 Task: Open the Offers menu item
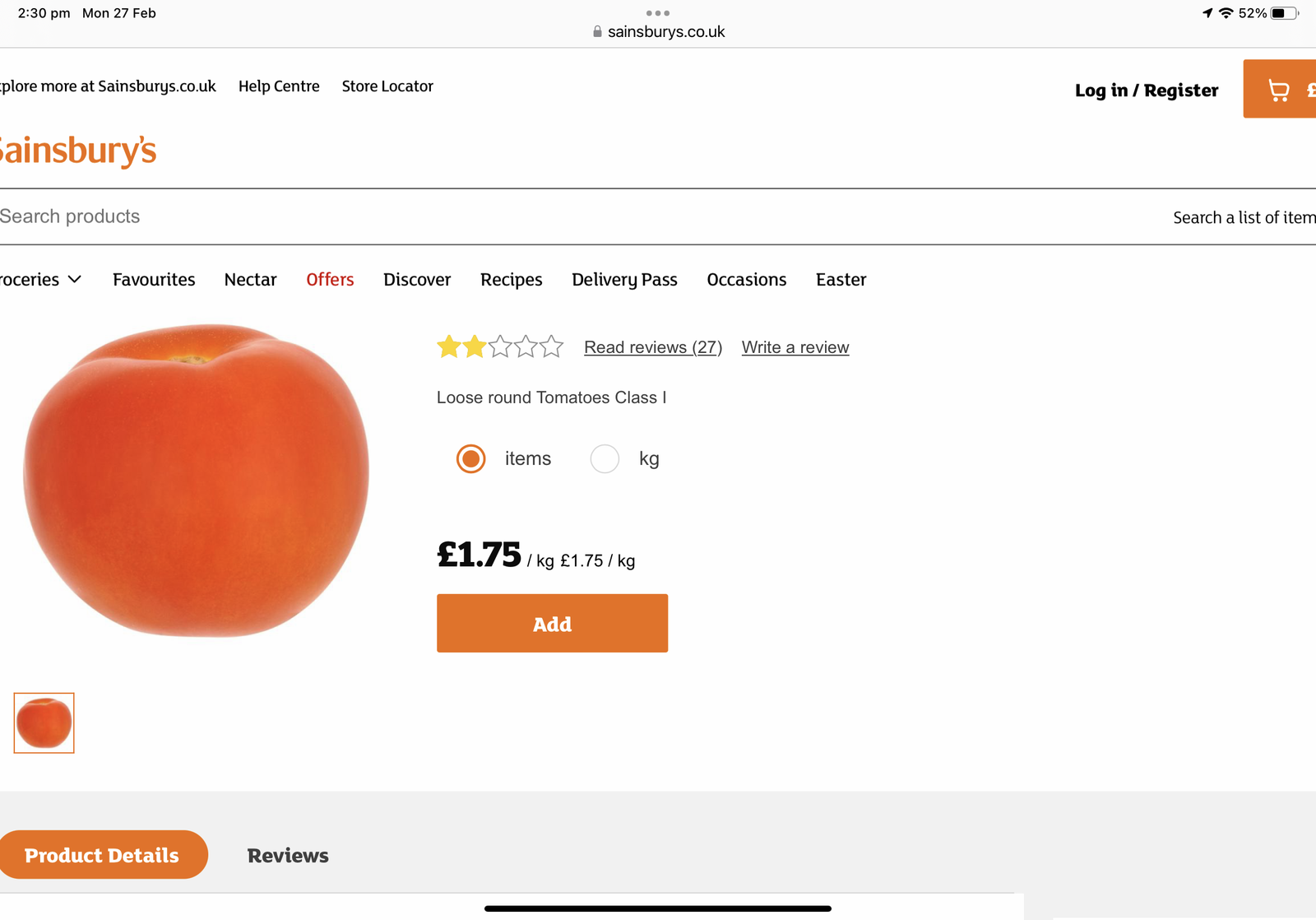click(x=330, y=280)
